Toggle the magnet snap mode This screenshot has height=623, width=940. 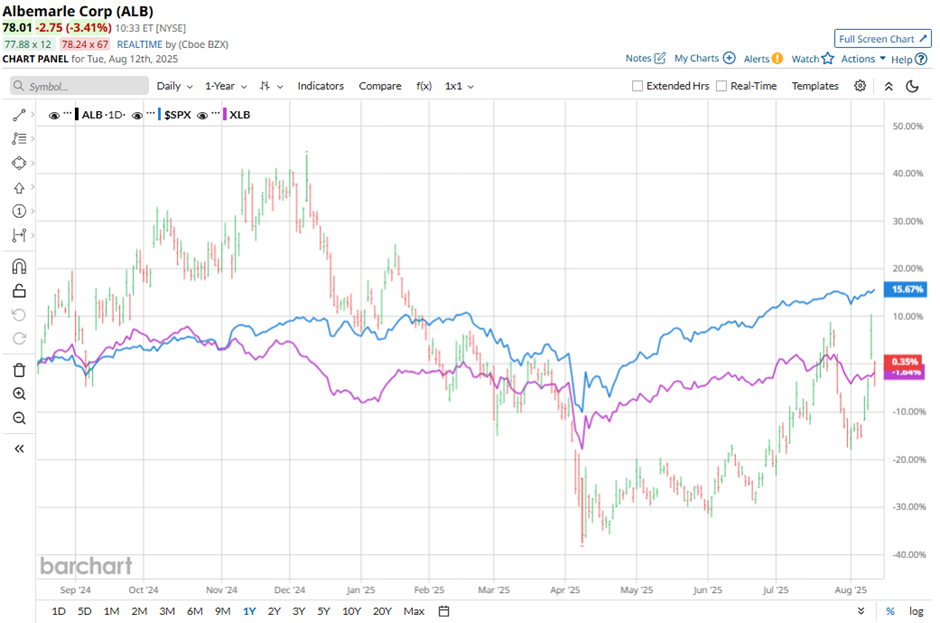(x=19, y=266)
